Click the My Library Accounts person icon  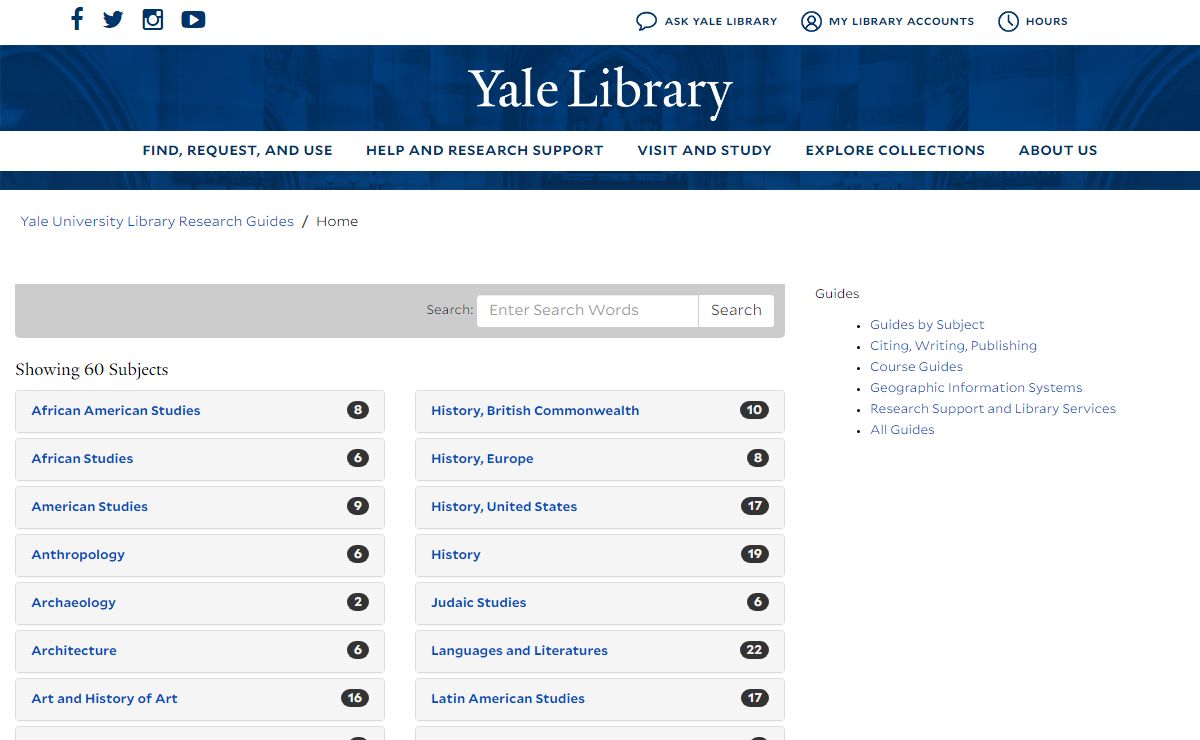pos(811,21)
